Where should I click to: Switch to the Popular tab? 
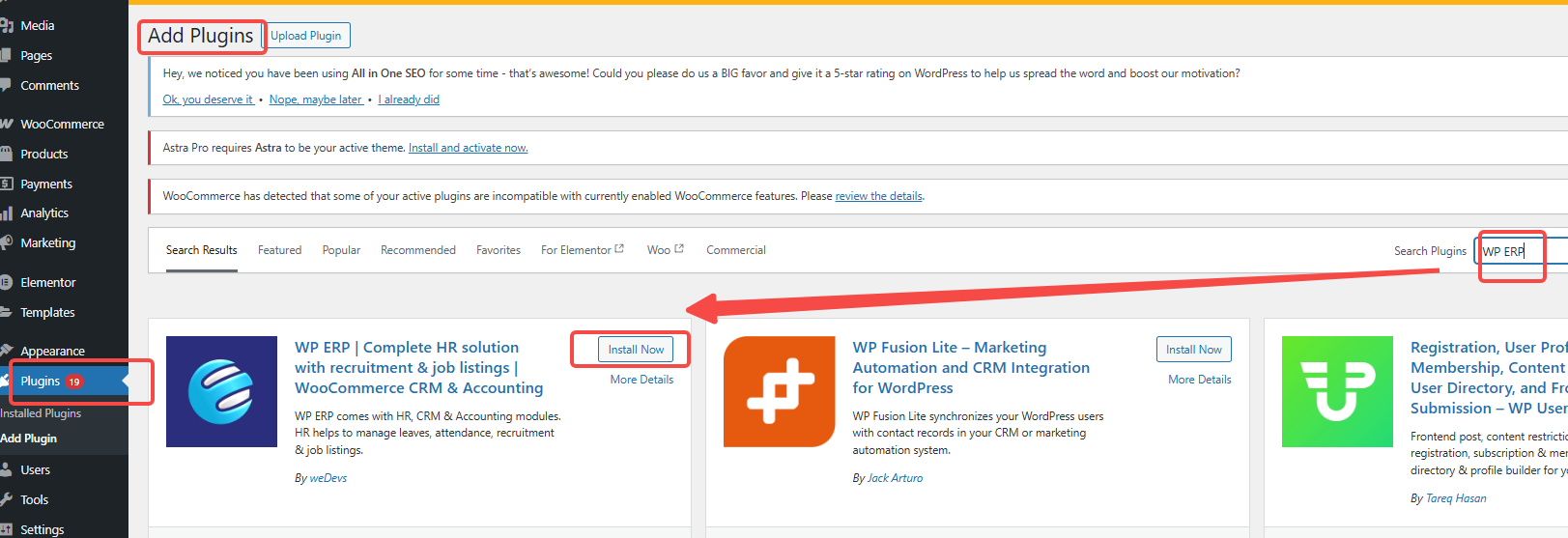341,250
